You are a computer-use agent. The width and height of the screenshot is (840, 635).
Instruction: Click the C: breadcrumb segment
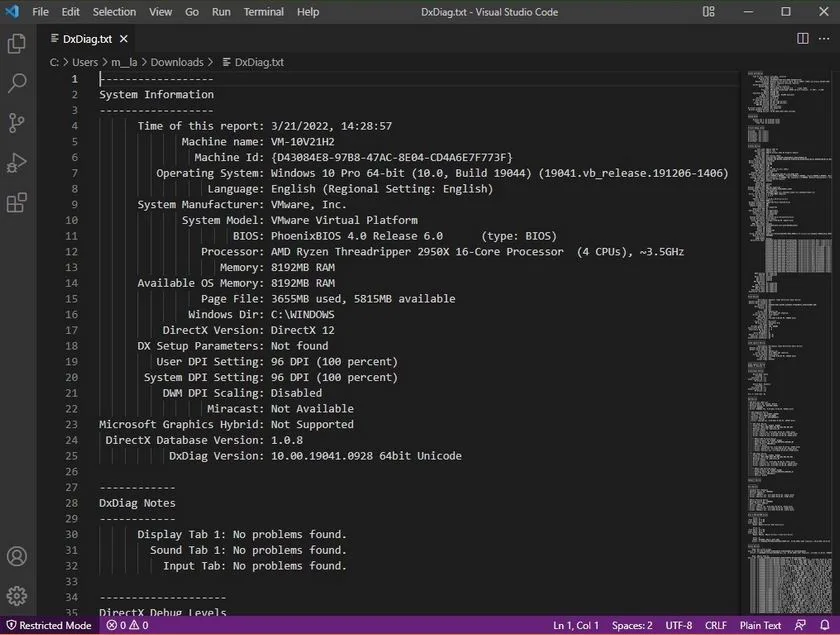(x=54, y=62)
